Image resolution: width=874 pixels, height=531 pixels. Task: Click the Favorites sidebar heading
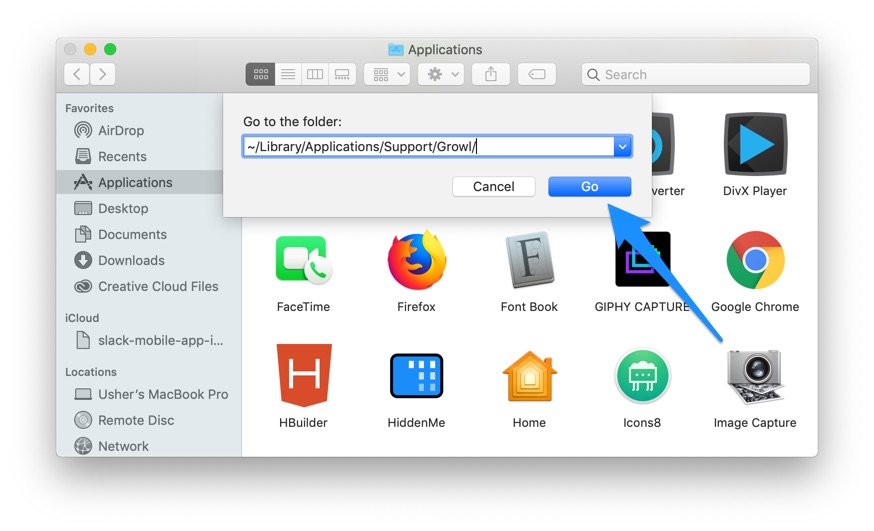tap(89, 108)
